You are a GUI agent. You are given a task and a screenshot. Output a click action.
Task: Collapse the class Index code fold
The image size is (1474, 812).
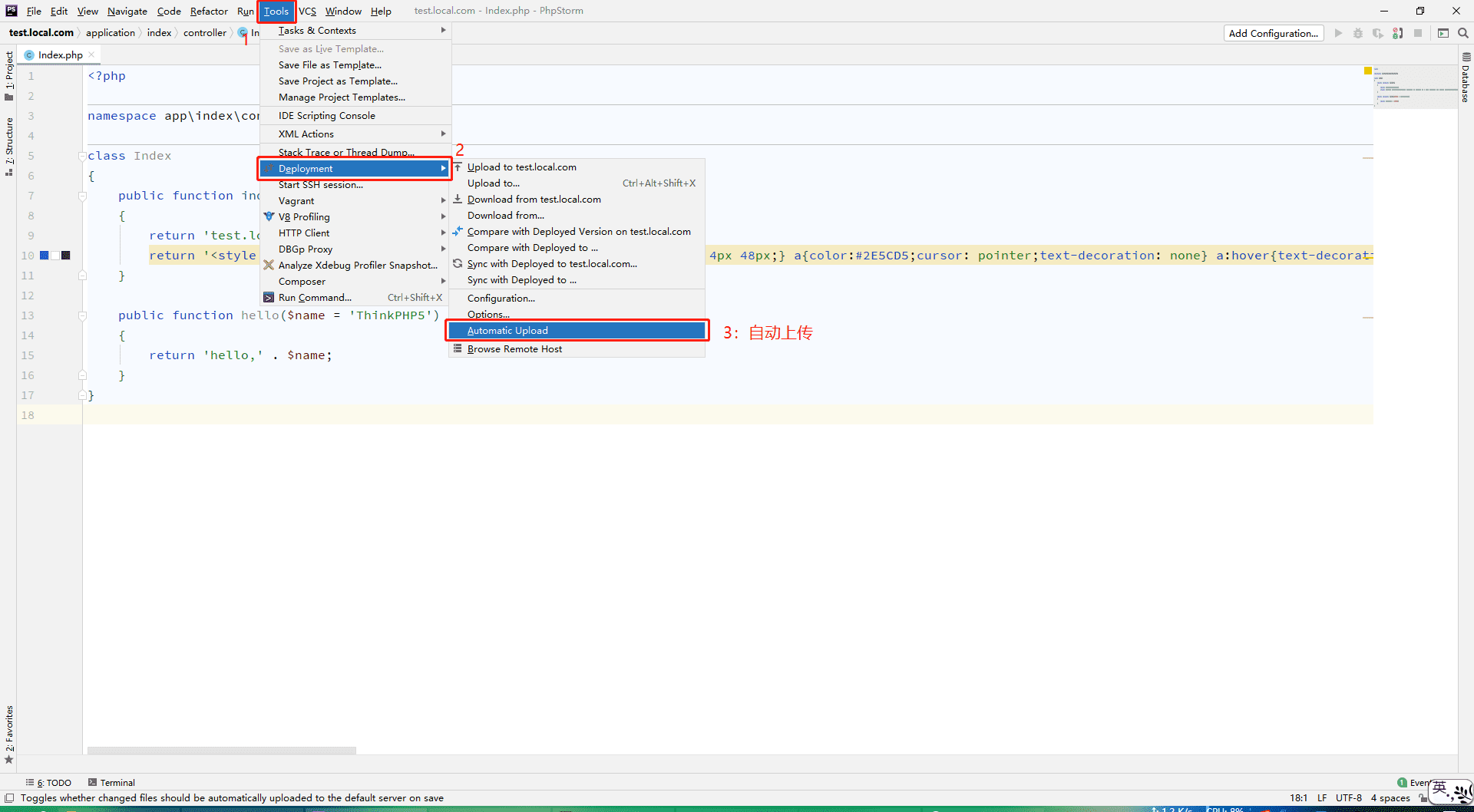point(82,156)
